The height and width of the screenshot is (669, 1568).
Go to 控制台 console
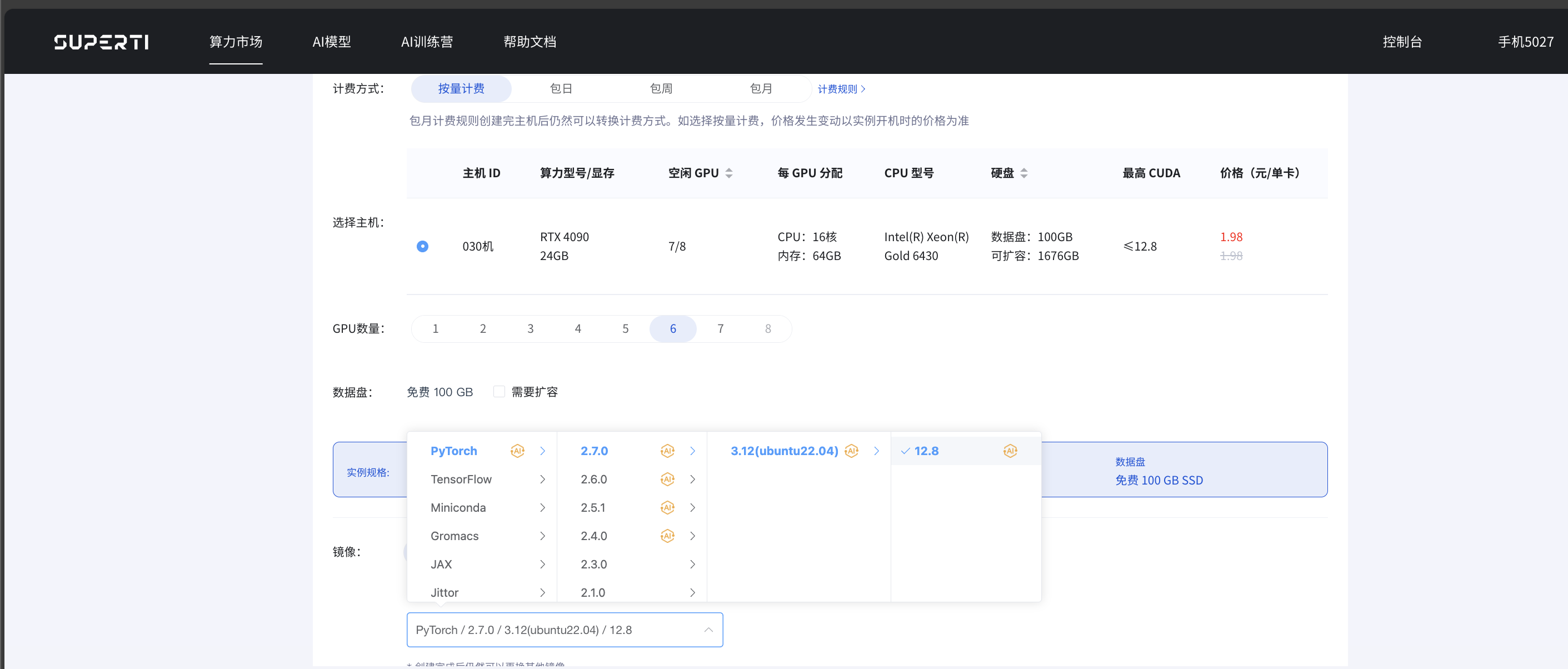click(1402, 42)
